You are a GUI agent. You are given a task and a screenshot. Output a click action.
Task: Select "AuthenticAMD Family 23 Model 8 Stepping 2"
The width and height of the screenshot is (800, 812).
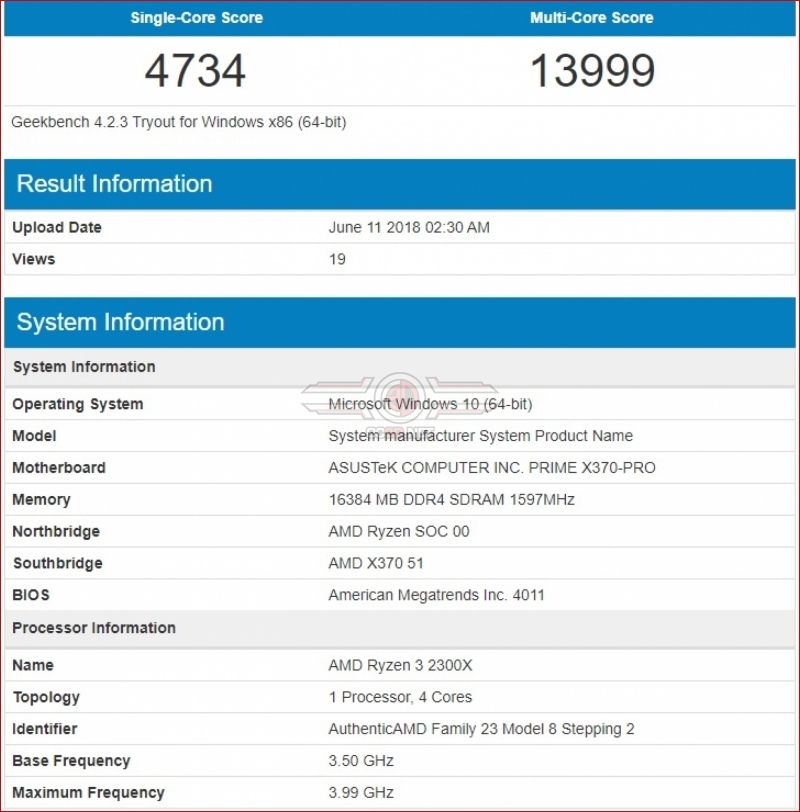pyautogui.click(x=482, y=729)
